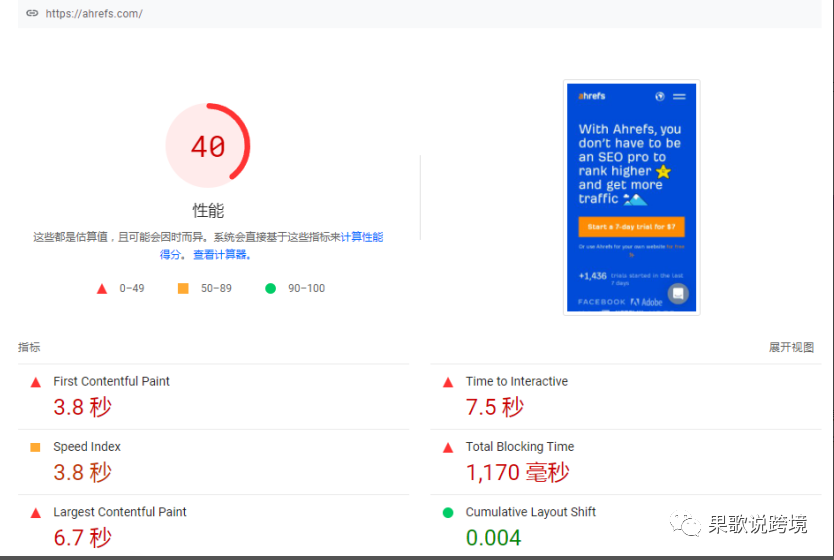Click the green circle 90–100 legend icon
Viewport: 834px width, 560px height.
[x=270, y=288]
